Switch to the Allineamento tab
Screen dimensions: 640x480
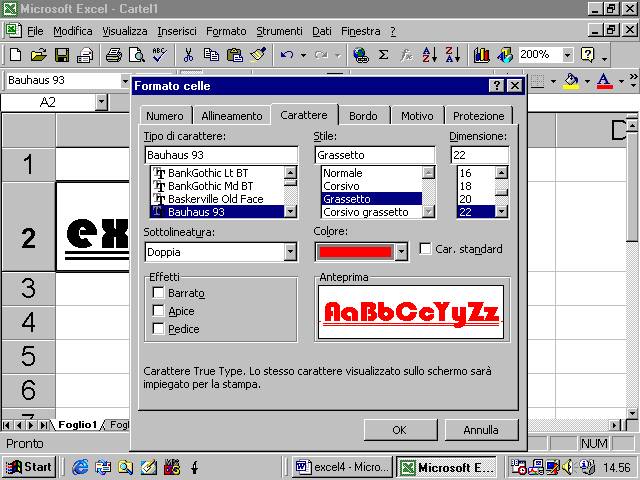click(231, 116)
